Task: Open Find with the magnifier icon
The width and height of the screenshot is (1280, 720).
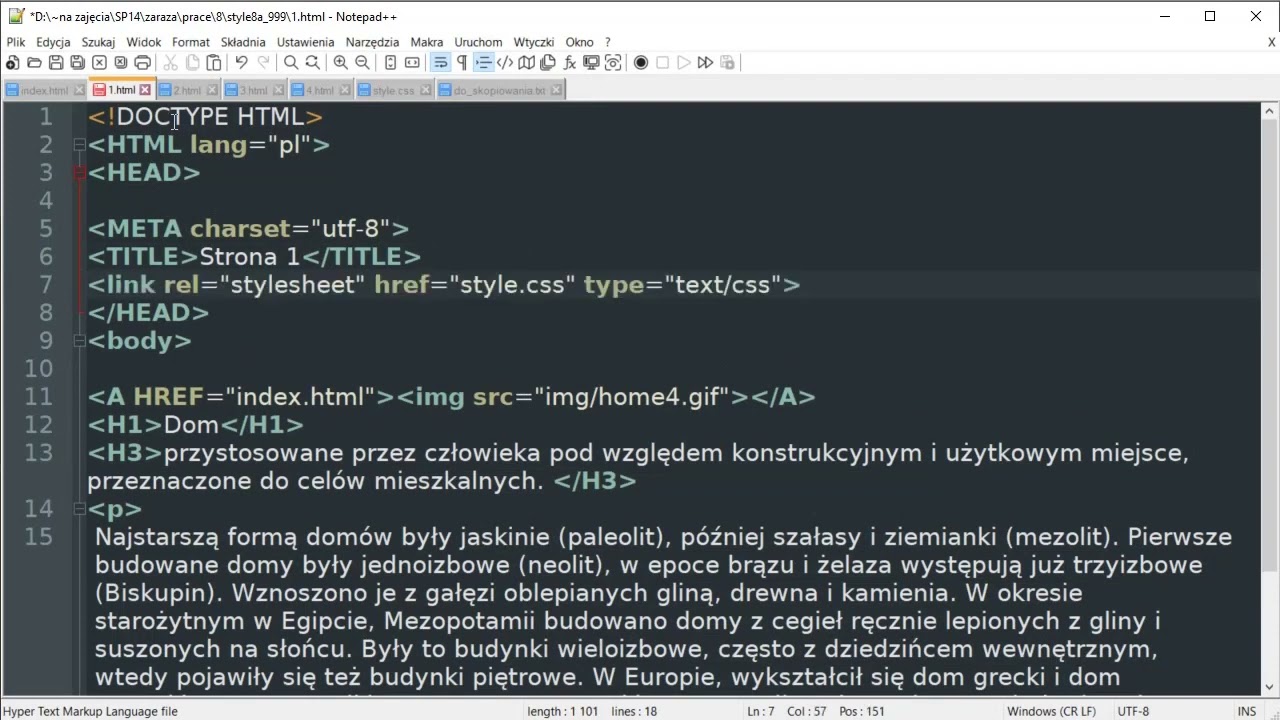Action: tap(291, 63)
